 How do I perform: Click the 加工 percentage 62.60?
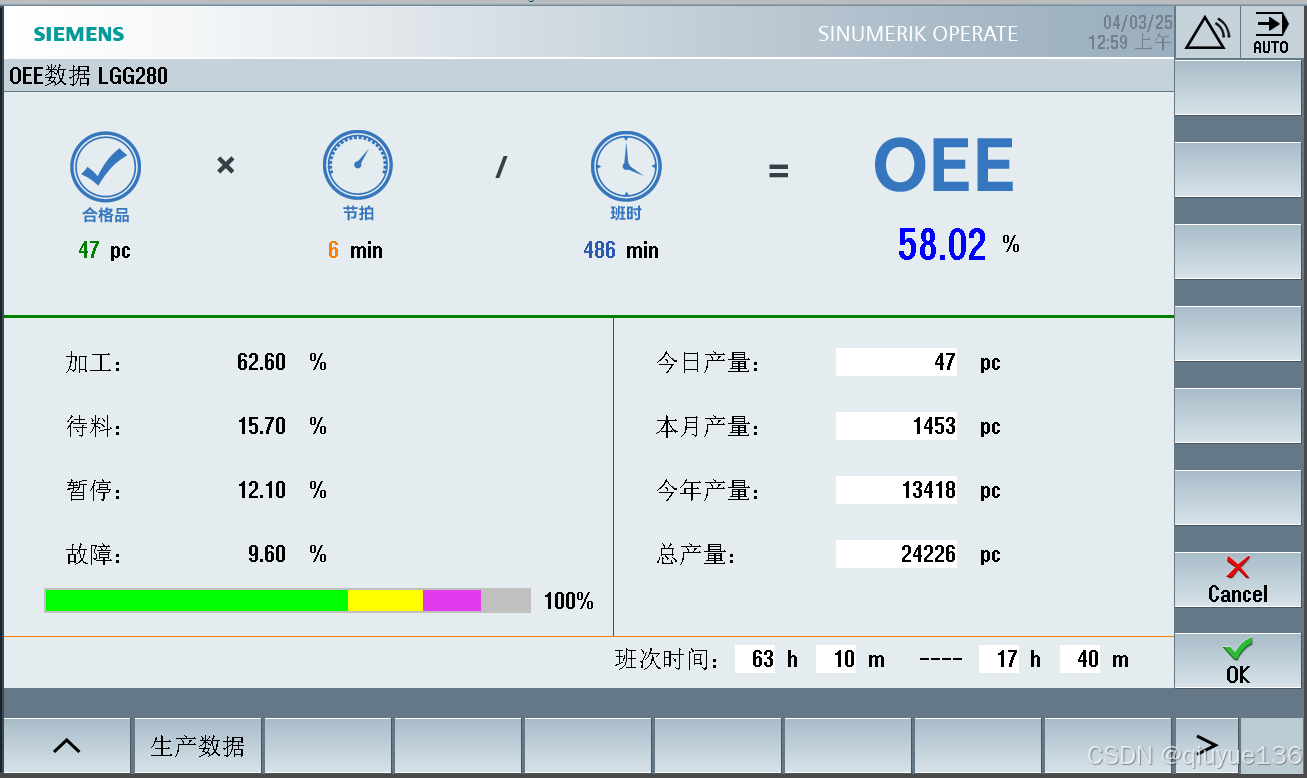262,362
